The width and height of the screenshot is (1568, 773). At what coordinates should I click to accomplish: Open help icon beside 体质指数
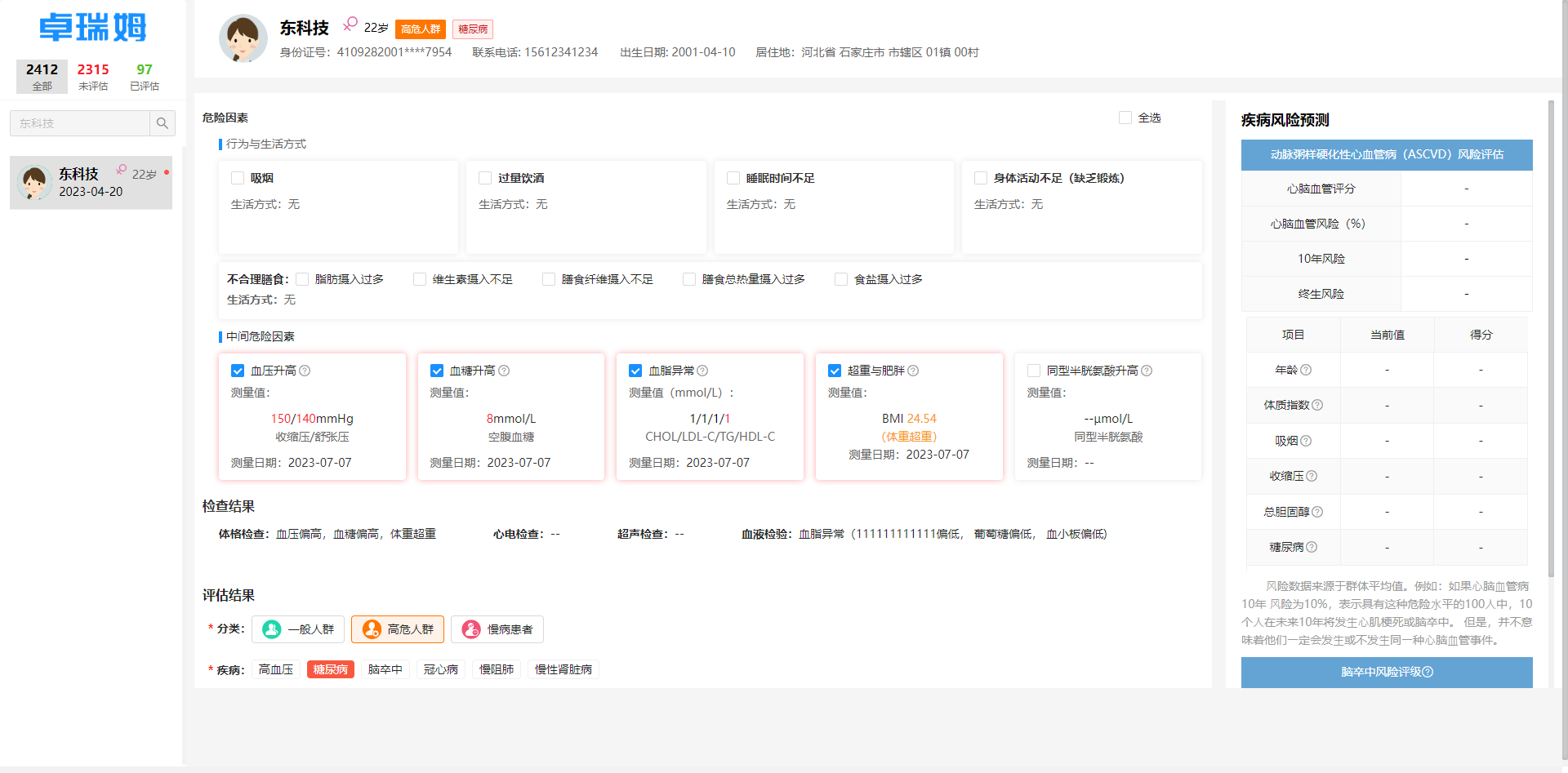1318,405
